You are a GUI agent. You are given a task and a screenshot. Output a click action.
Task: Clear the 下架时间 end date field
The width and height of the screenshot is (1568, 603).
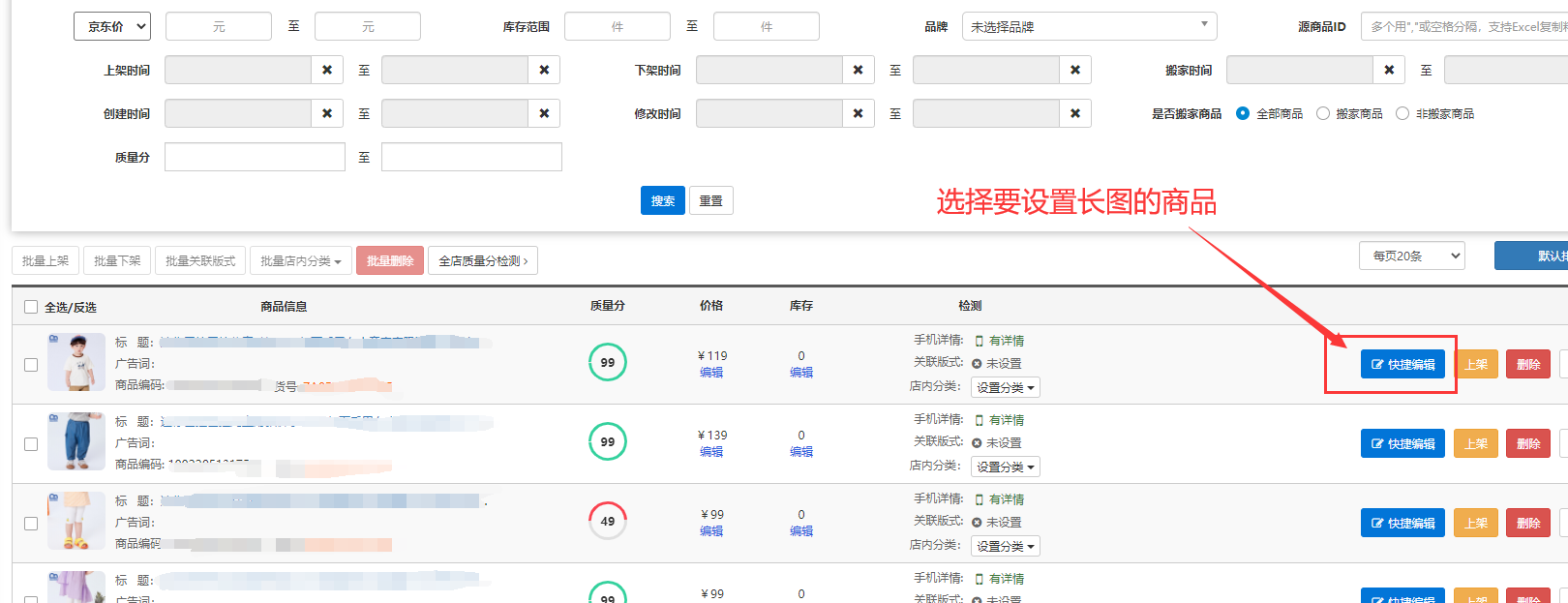[x=1074, y=70]
